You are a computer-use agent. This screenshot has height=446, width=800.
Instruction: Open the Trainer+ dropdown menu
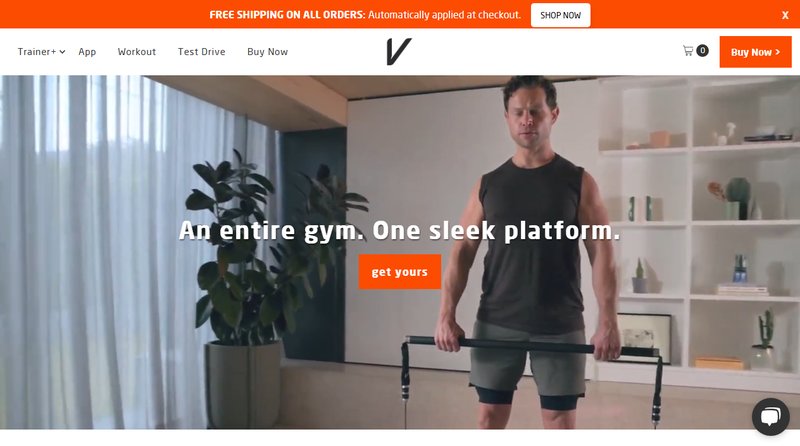[41, 52]
